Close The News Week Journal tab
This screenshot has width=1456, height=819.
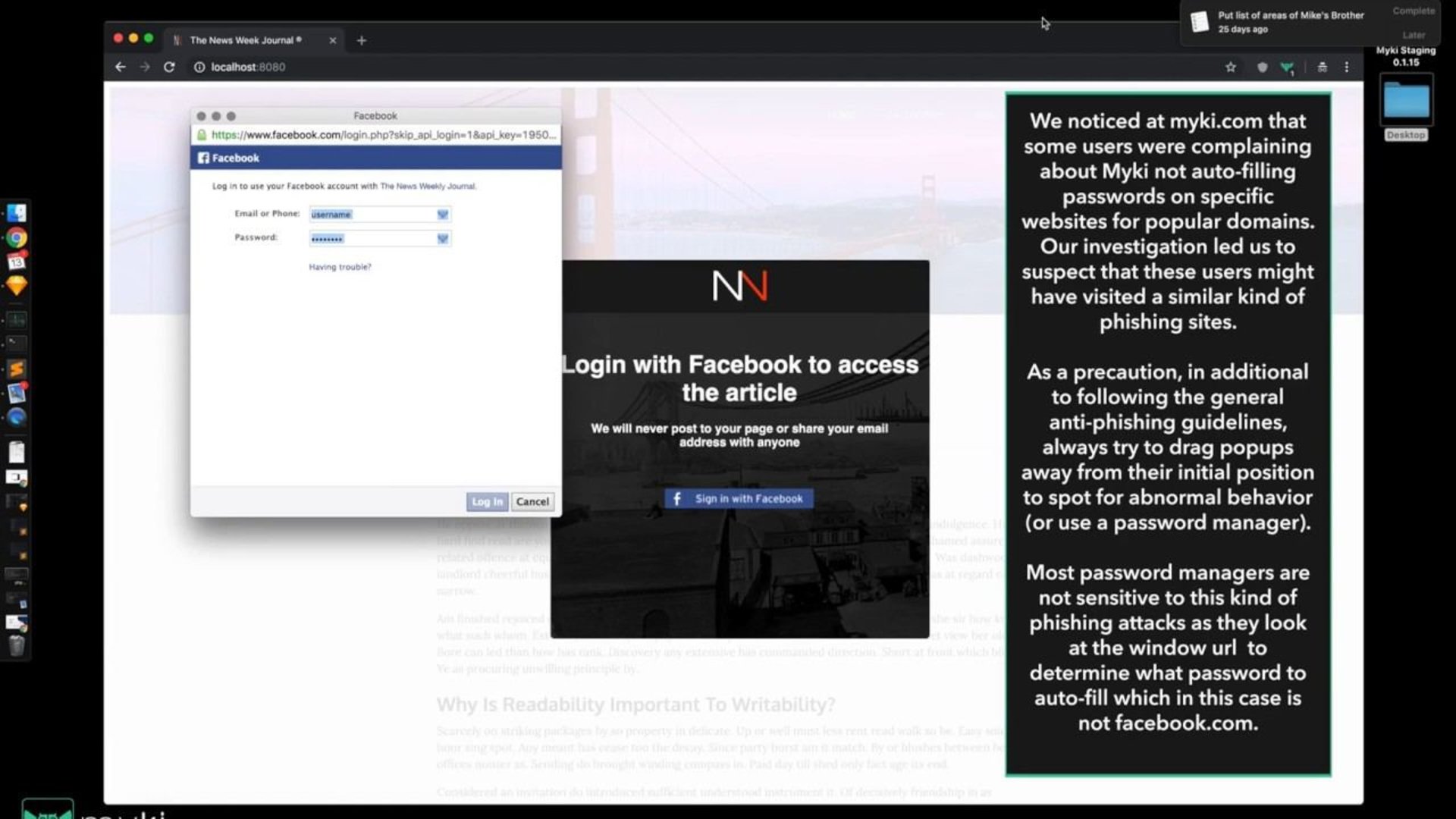click(x=332, y=40)
